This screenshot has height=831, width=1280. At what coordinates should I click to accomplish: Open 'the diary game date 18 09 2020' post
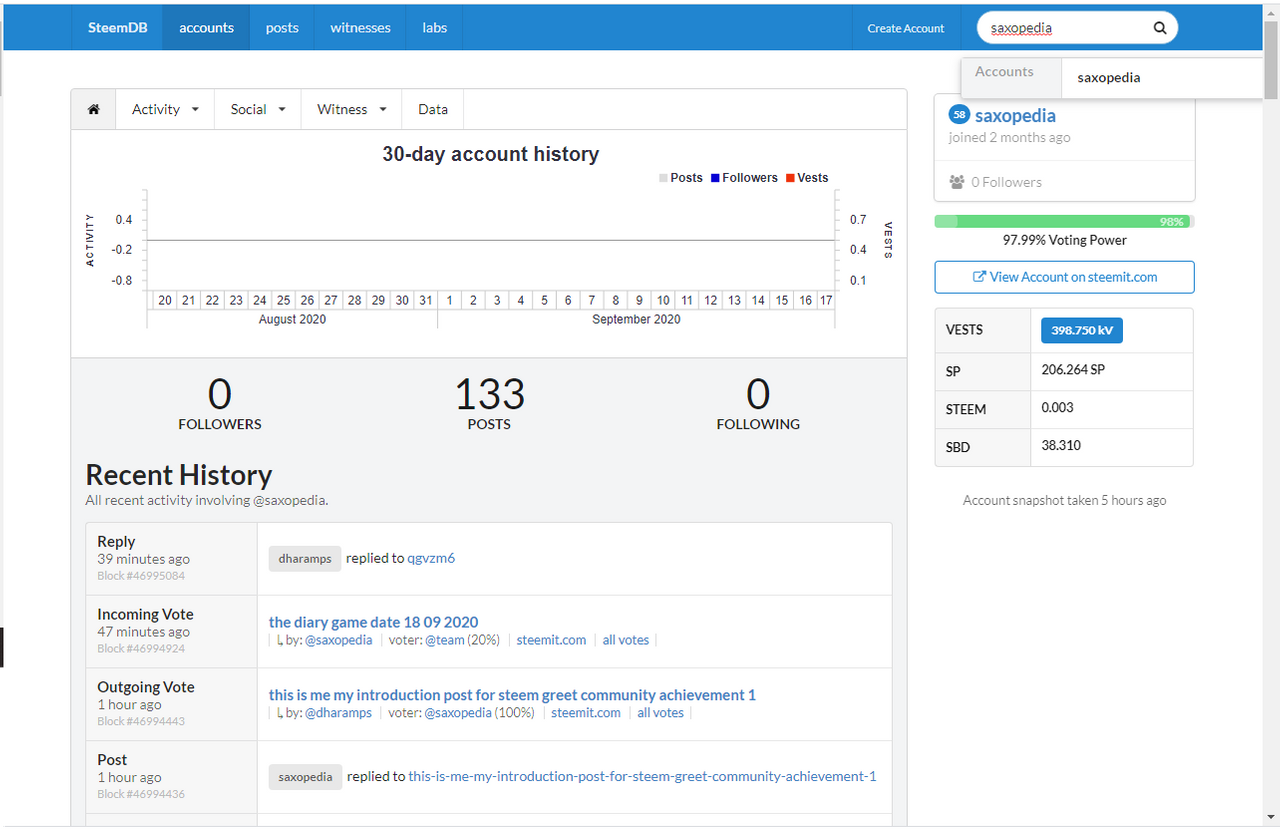tap(374, 622)
